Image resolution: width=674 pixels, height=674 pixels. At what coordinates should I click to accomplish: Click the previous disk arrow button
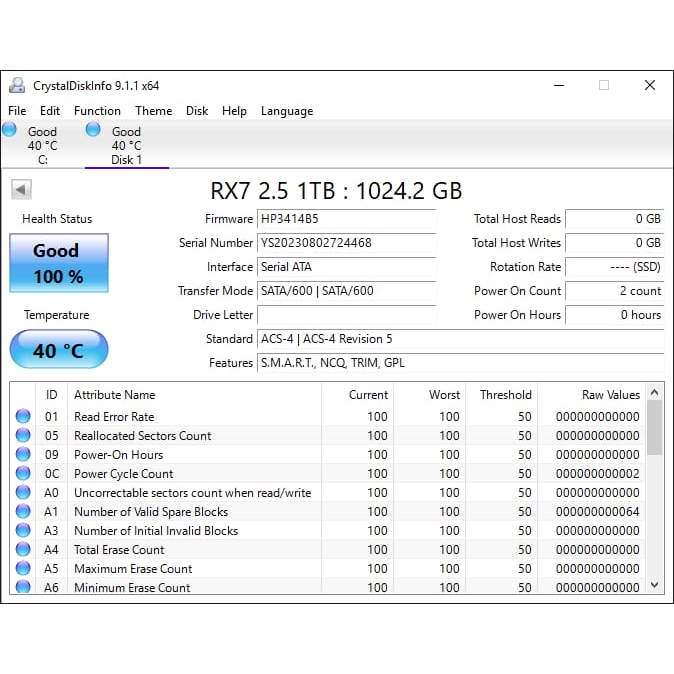pos(21,189)
